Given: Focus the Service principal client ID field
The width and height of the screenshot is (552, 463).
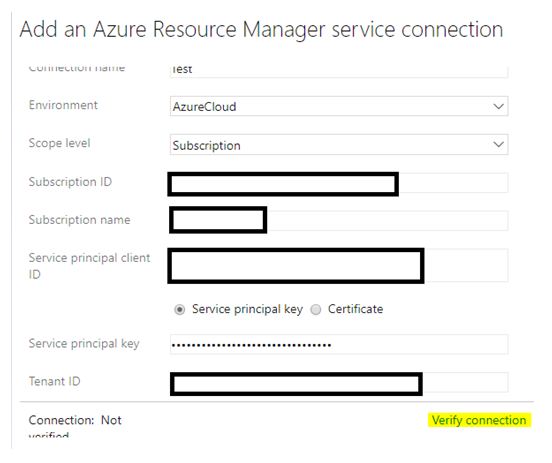Looking at the screenshot, I should 339,265.
